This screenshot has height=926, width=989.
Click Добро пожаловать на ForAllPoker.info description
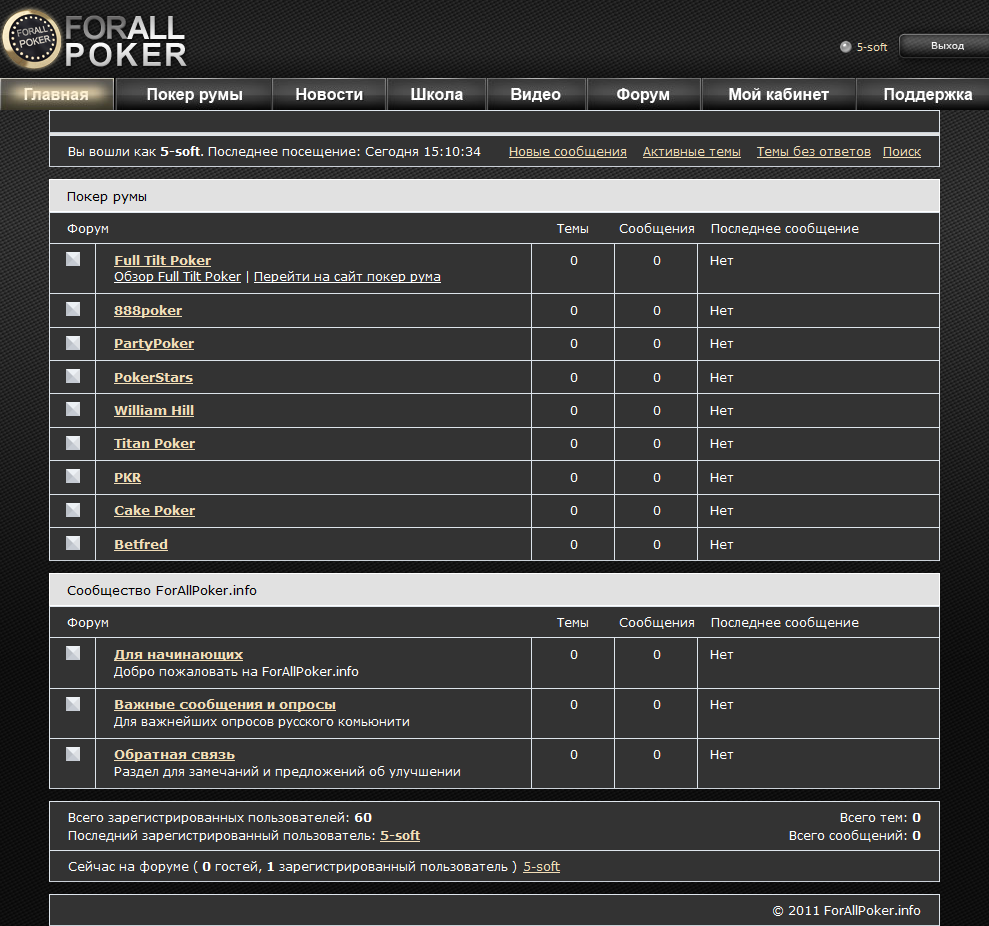pyautogui.click(x=236, y=672)
